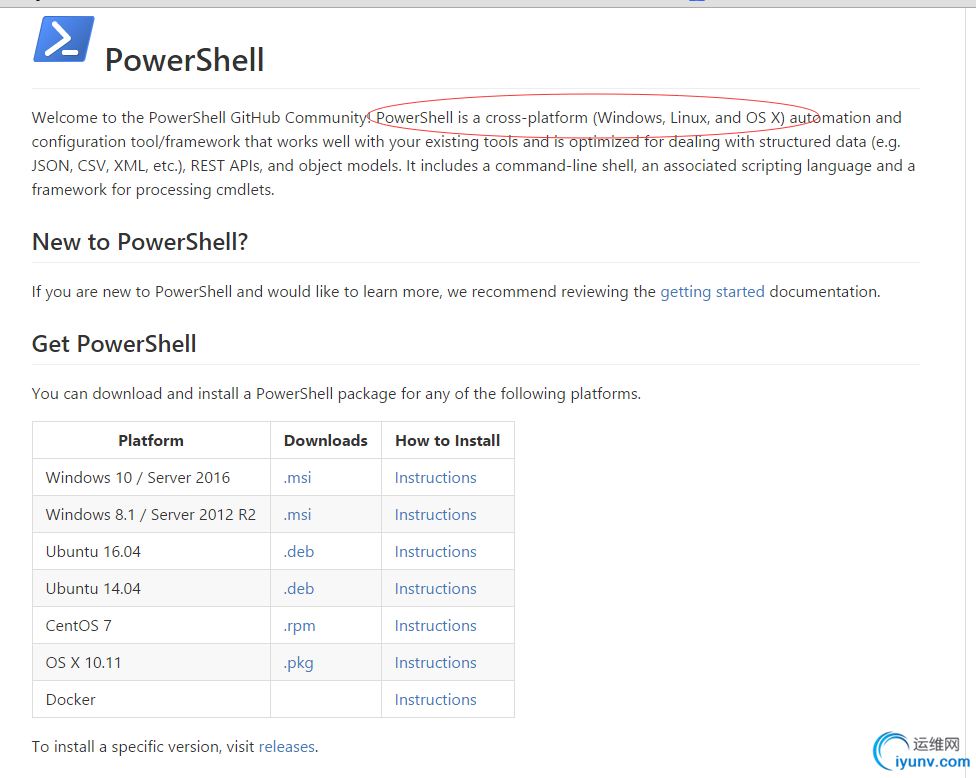Viewport: 976px width, 778px height.
Task: Select the "Windows 10 / Server 2016" cell
Action: tap(151, 477)
